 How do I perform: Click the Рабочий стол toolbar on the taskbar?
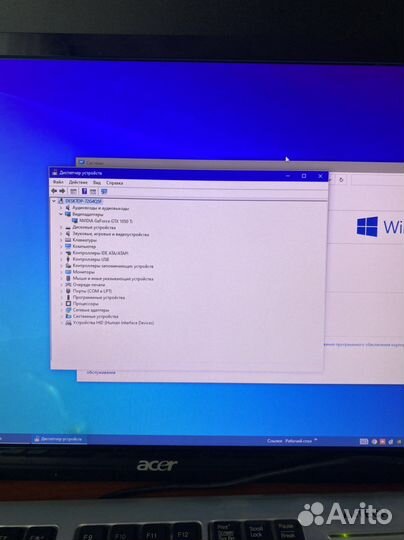pyautogui.click(x=298, y=441)
